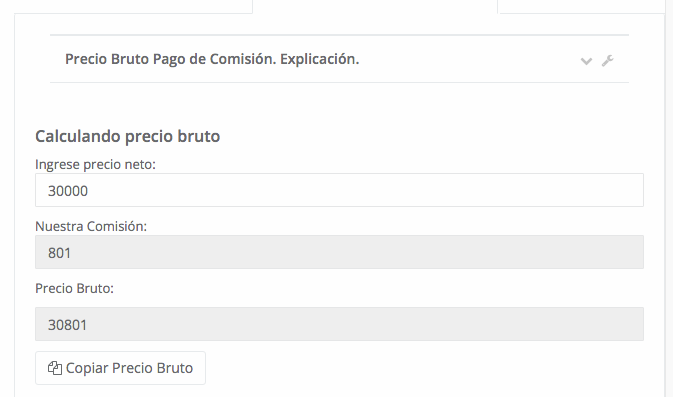This screenshot has height=397, width=673.
Task: Click the word Explicación in the panel header
Action: [x=320, y=59]
